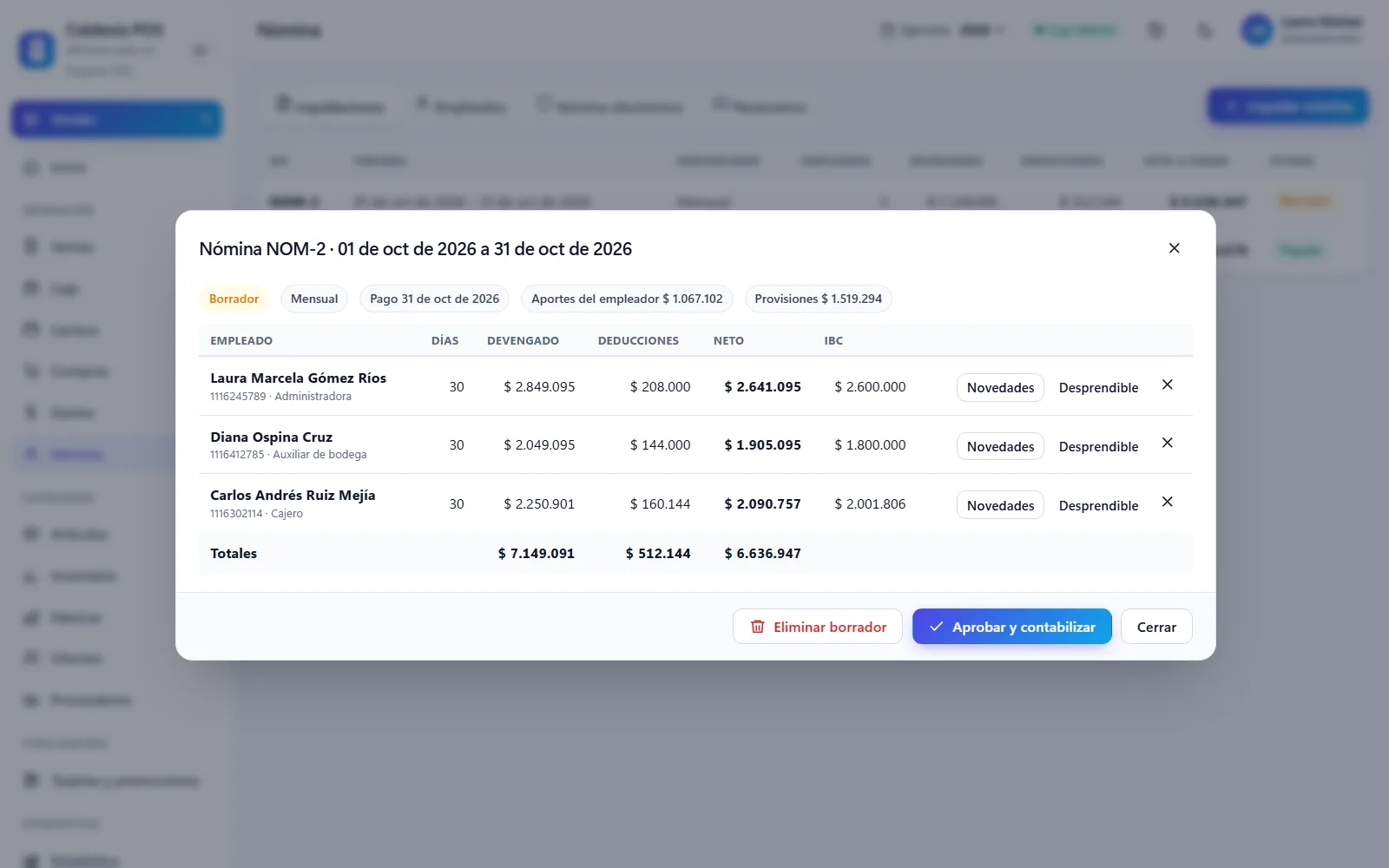Remove Carlos Andrés Ruiz Mejía row
Image resolution: width=1389 pixels, height=868 pixels.
tap(1168, 502)
